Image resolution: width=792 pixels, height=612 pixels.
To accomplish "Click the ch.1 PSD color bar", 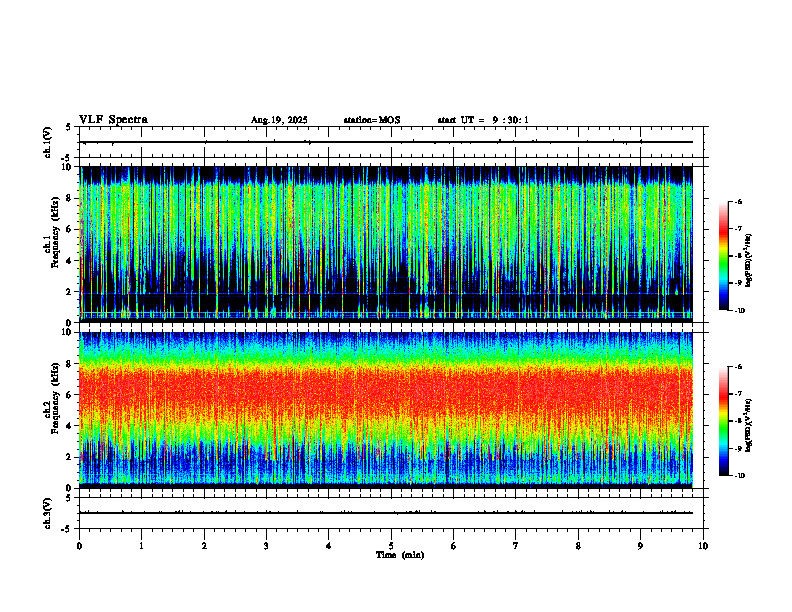I will click(724, 256).
